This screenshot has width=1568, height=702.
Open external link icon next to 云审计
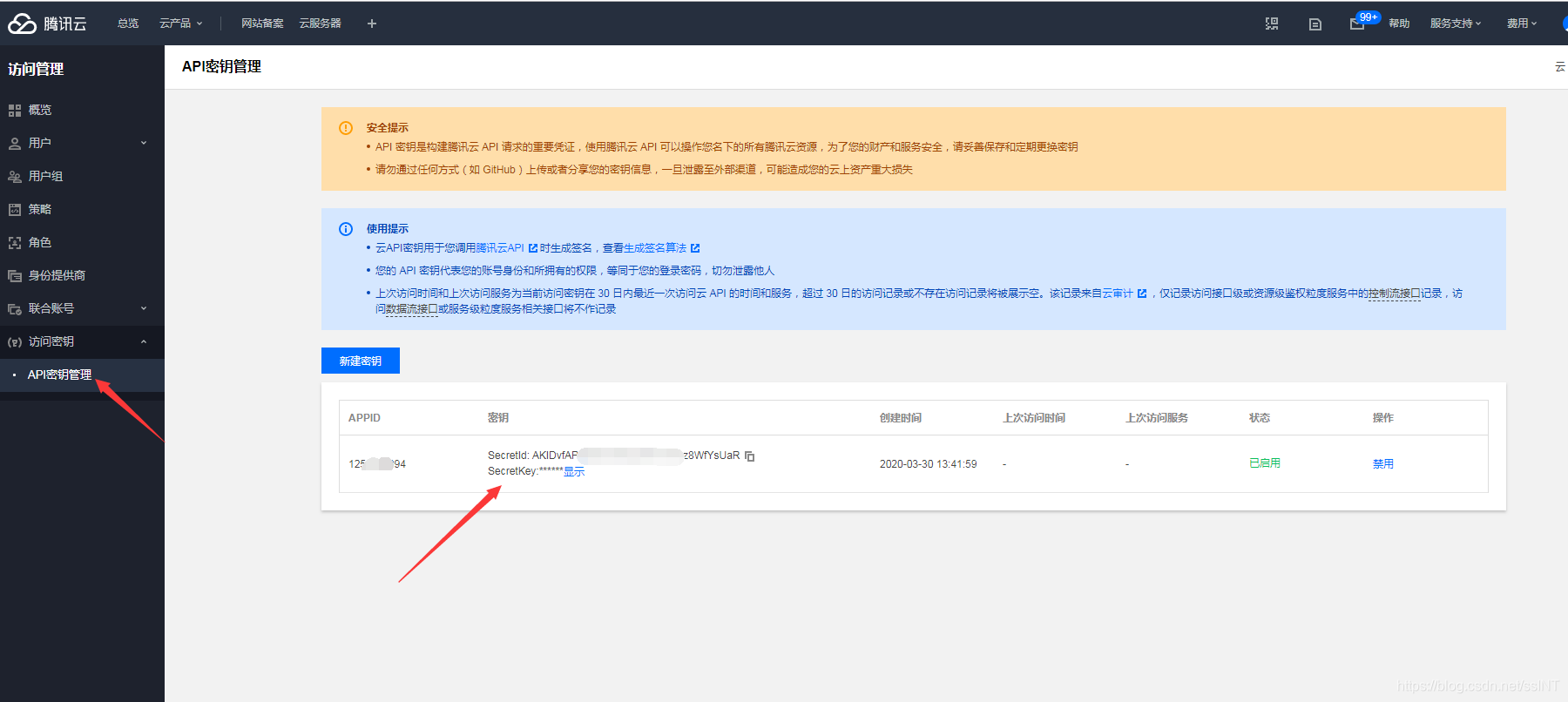point(1142,294)
